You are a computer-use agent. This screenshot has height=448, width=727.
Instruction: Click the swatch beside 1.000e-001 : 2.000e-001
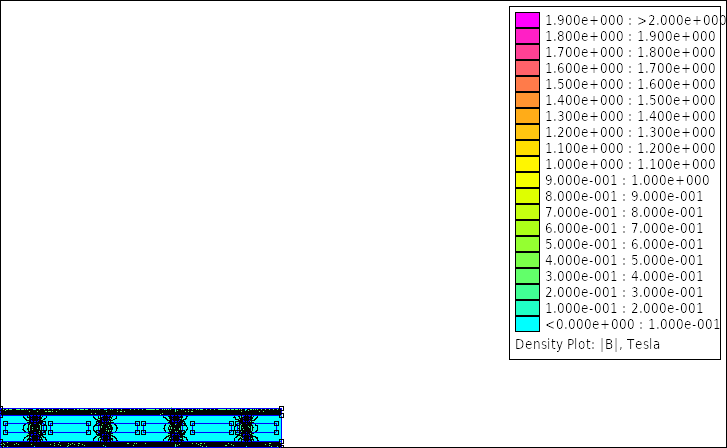point(528,308)
